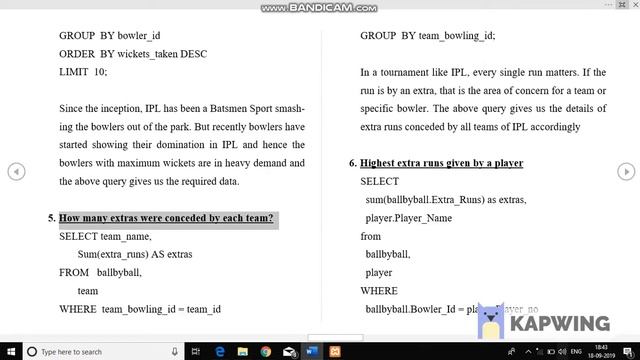Click the ENG language indicator

point(576,351)
